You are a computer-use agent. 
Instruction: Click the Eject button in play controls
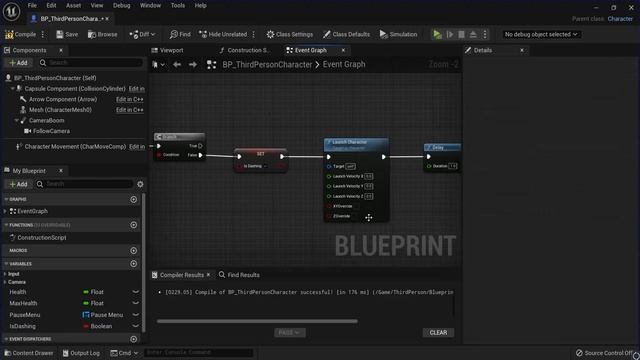point(473,35)
